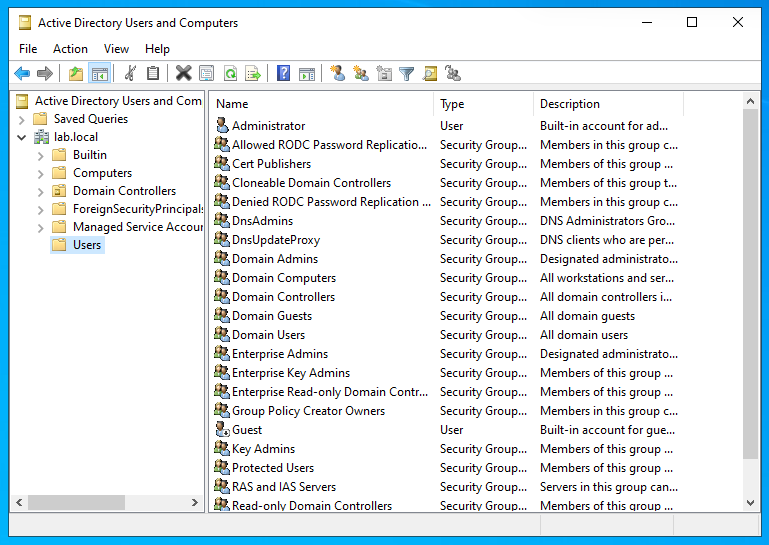Collapse the lab.local domain node
This screenshot has width=769, height=545.
(22, 137)
